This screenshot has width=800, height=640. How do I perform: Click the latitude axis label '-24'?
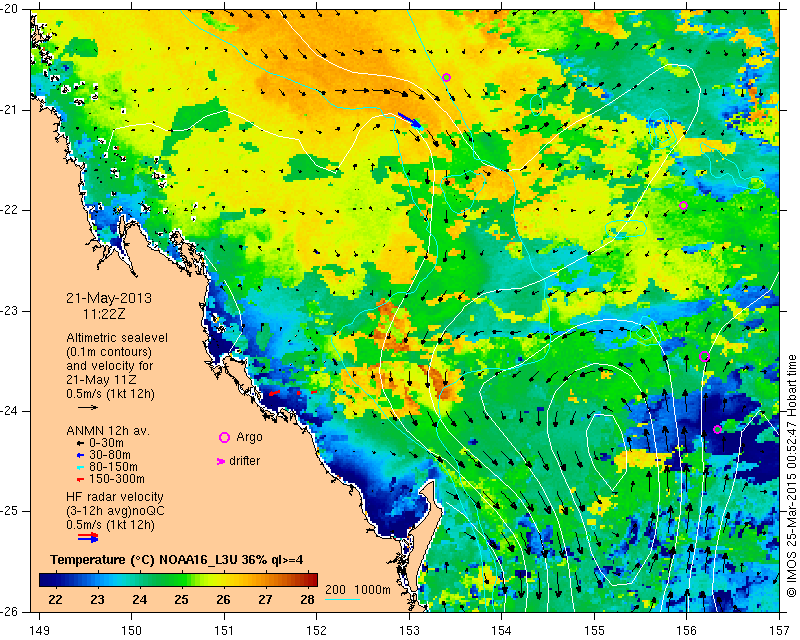coord(10,411)
